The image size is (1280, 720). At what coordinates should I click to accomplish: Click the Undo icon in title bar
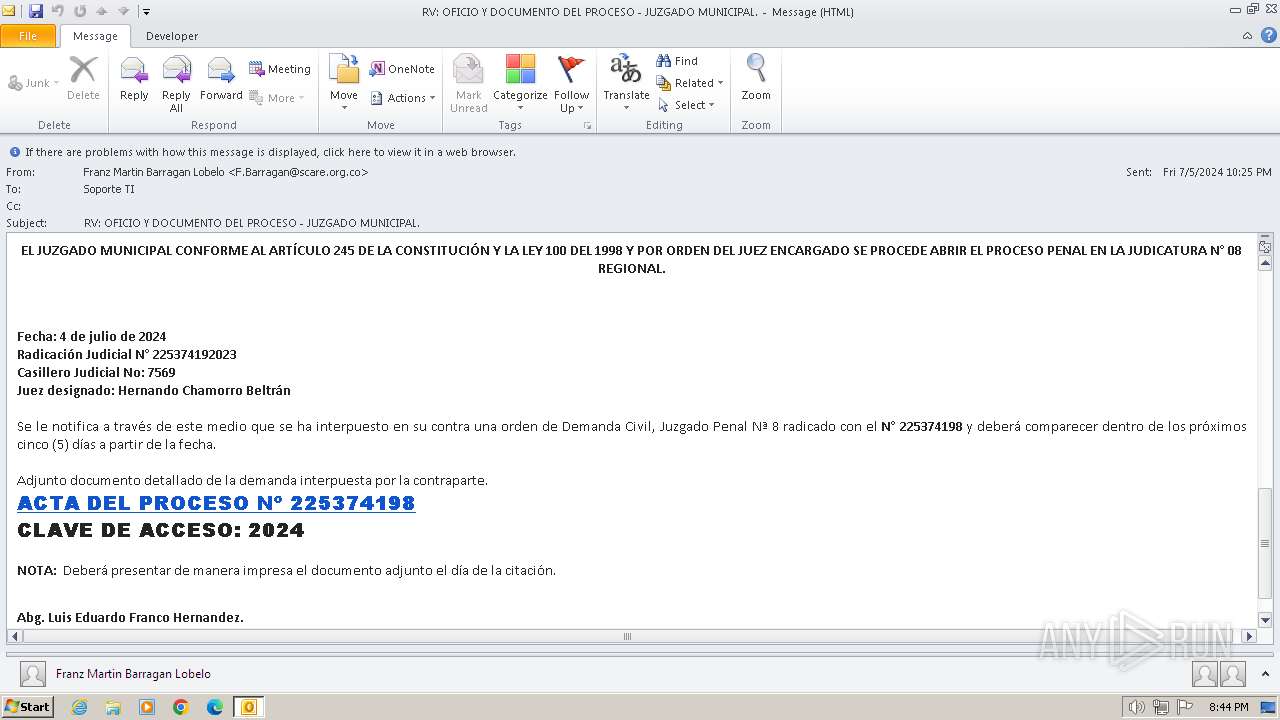click(x=58, y=11)
